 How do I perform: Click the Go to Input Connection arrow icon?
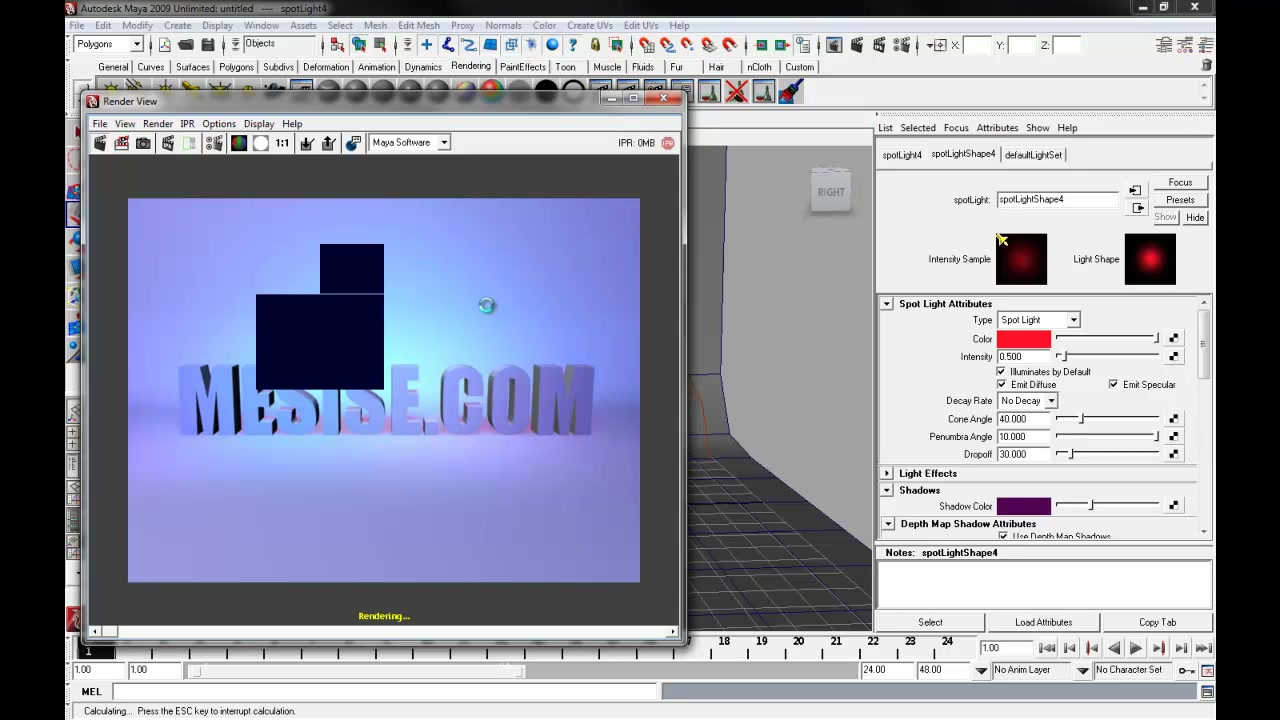pyautogui.click(x=1135, y=190)
